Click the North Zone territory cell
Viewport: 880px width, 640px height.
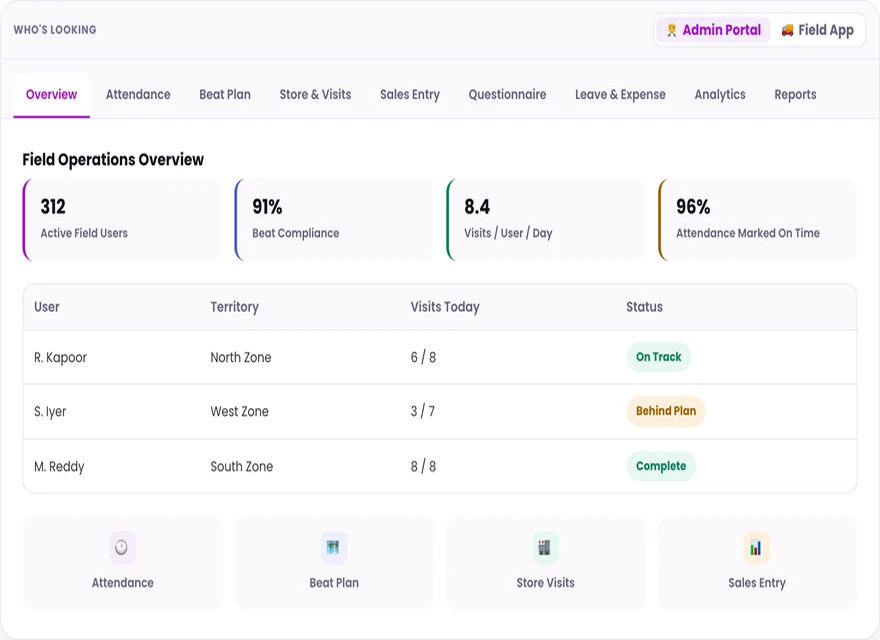[x=241, y=358]
